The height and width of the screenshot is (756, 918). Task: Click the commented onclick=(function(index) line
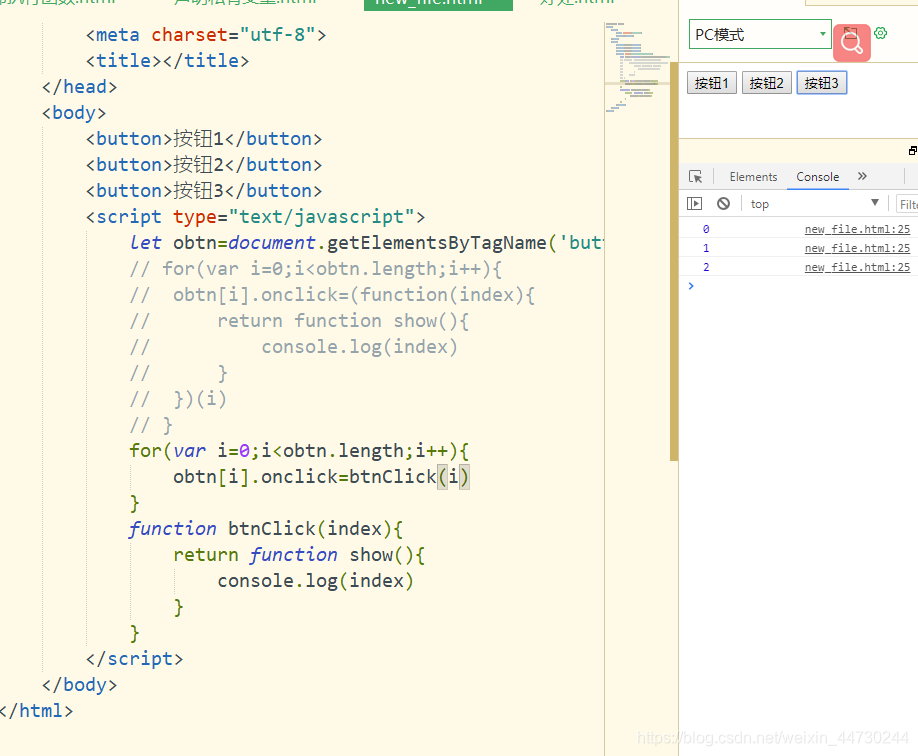(x=333, y=295)
